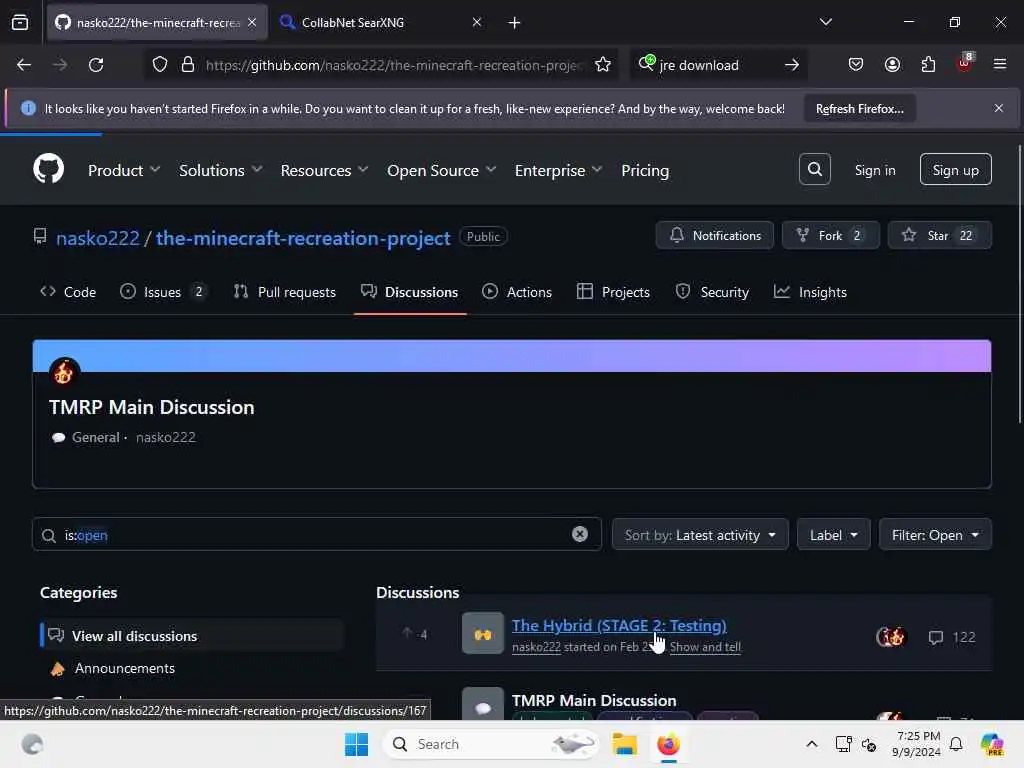This screenshot has height=768, width=1024.
Task: Open The Hybrid (STAGE 2: Testing) discussion
Action: point(618,625)
